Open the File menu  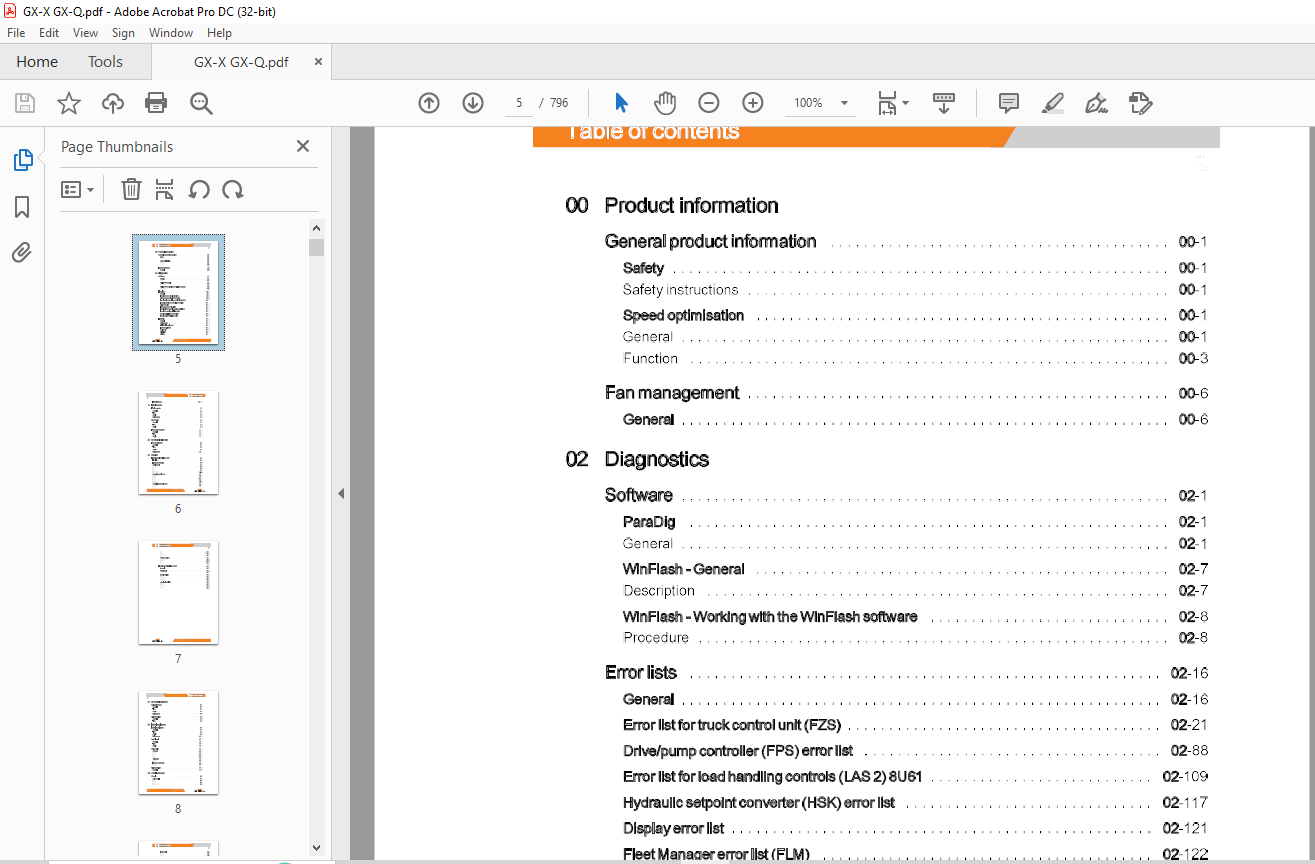[16, 33]
